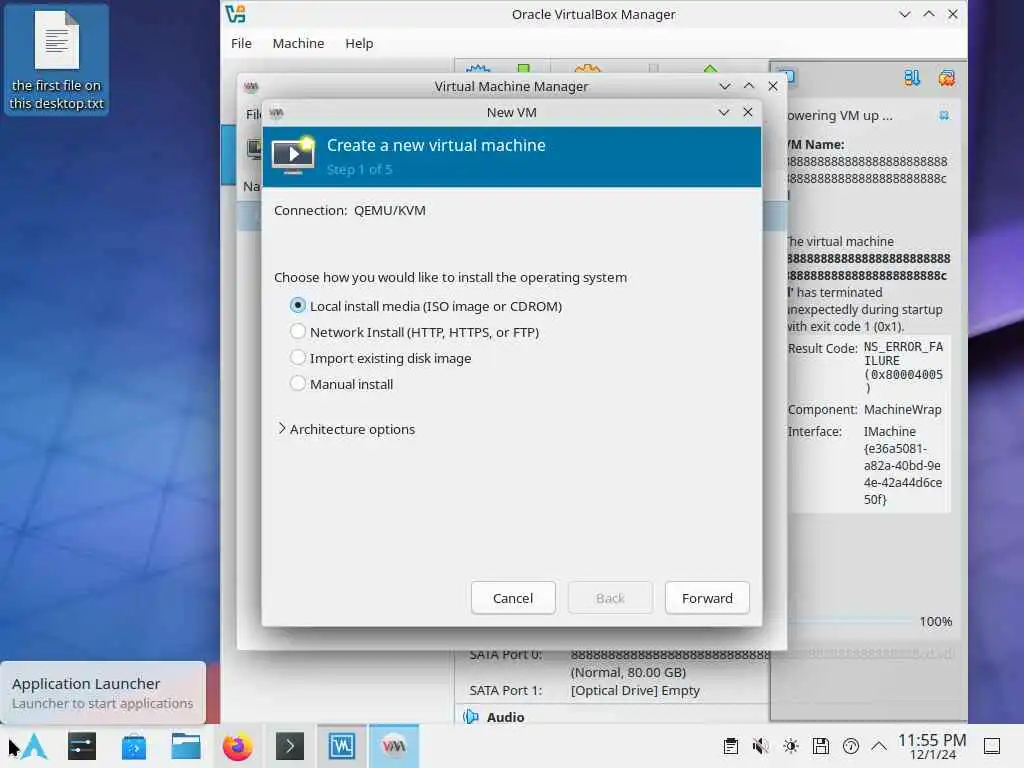This screenshot has height=768, width=1024.
Task: Click the clear notifications icon in VirtualBox
Action: tap(946, 78)
